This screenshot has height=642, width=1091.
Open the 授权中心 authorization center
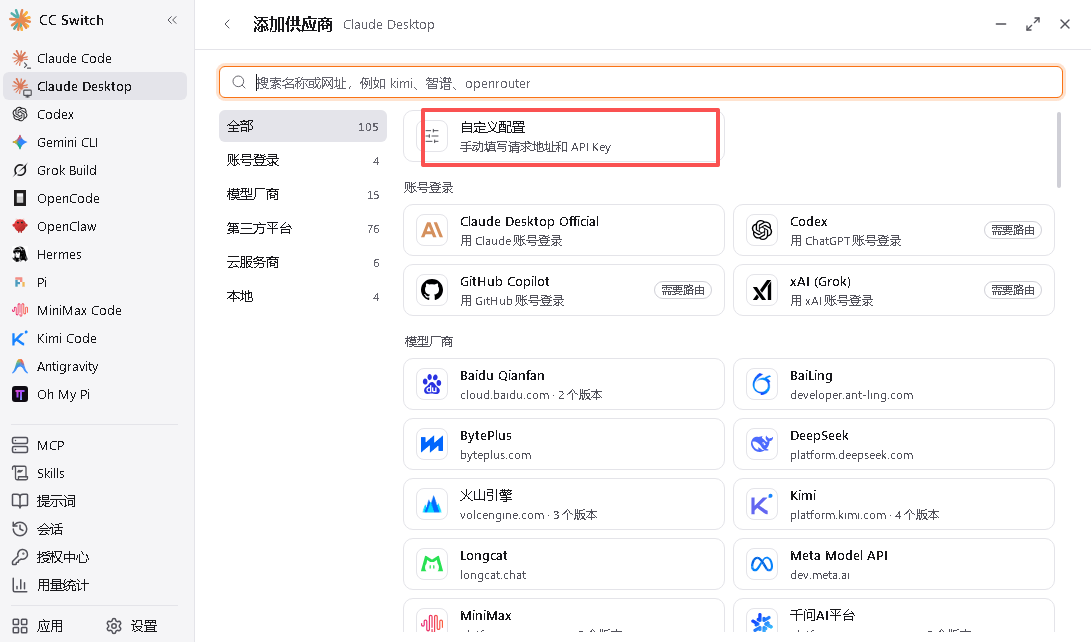[x=95, y=557]
